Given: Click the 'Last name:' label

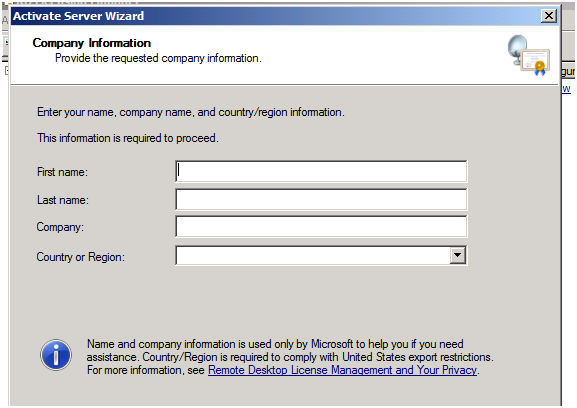Looking at the screenshot, I should [x=63, y=200].
